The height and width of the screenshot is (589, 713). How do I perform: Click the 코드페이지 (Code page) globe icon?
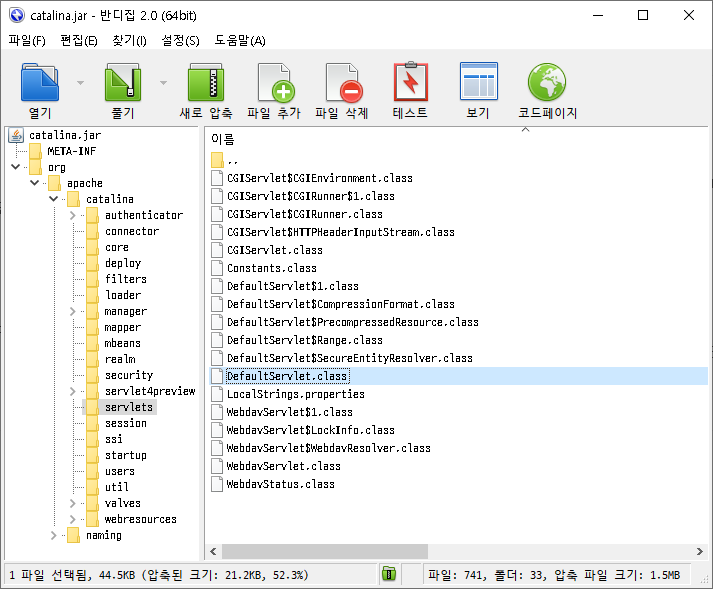[547, 82]
